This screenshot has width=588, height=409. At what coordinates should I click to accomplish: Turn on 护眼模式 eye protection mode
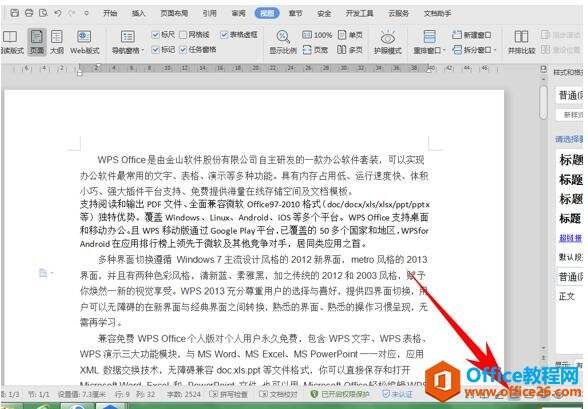(387, 42)
